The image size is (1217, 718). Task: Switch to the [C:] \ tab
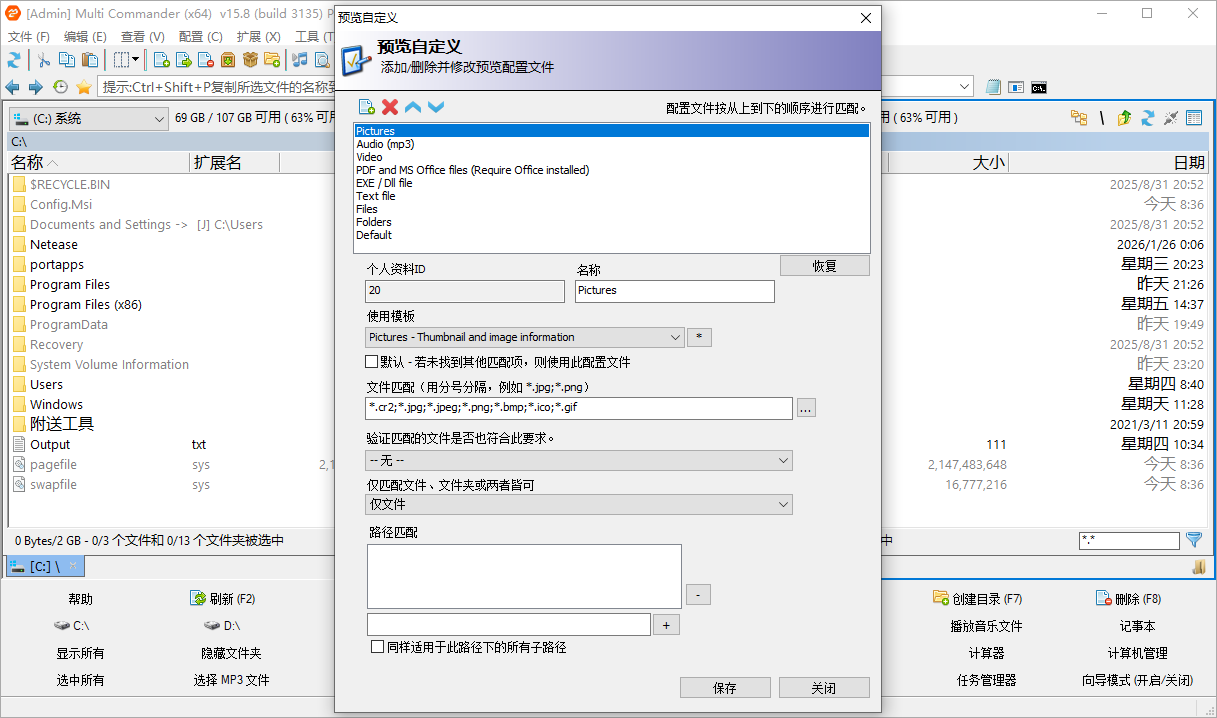click(44, 566)
